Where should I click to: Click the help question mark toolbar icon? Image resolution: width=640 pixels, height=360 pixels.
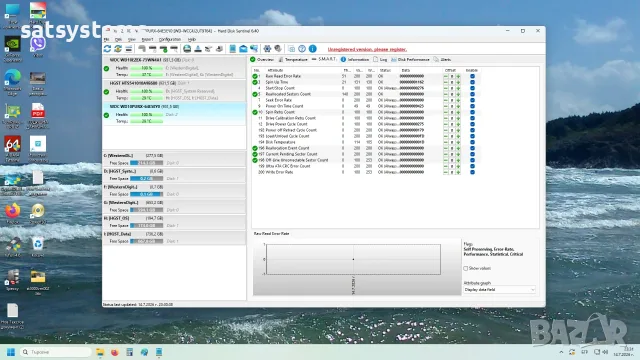click(302, 49)
